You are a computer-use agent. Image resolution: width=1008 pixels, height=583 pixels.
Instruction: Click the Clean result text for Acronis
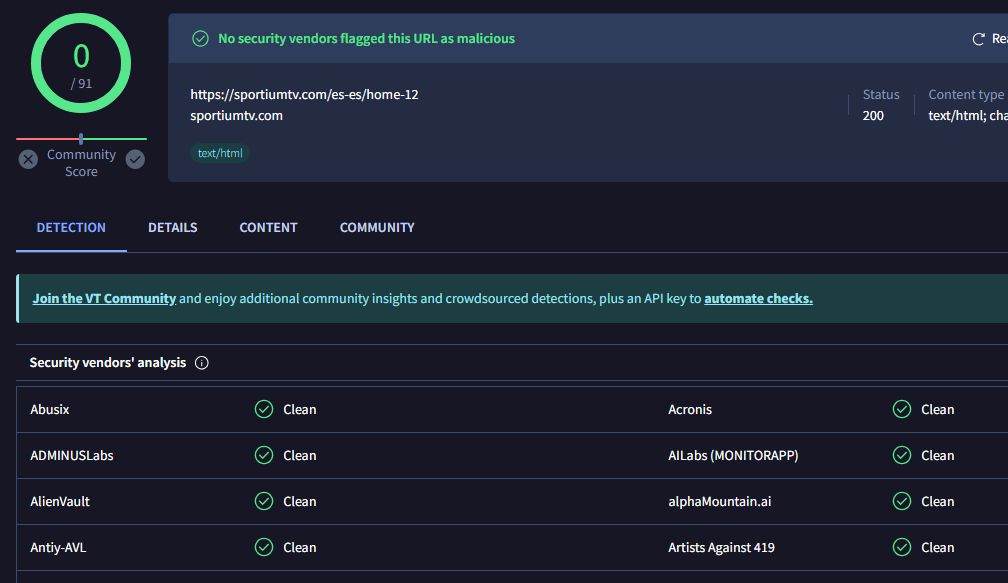click(937, 409)
